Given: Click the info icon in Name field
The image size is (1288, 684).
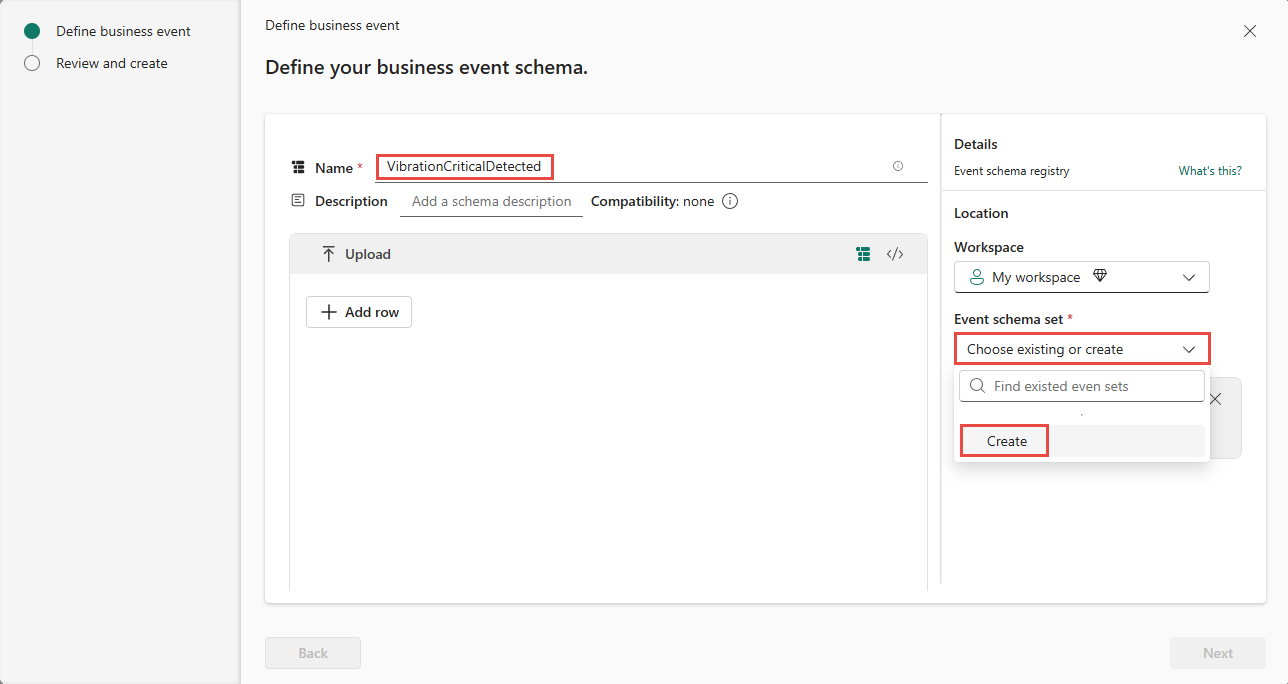Looking at the screenshot, I should [897, 167].
